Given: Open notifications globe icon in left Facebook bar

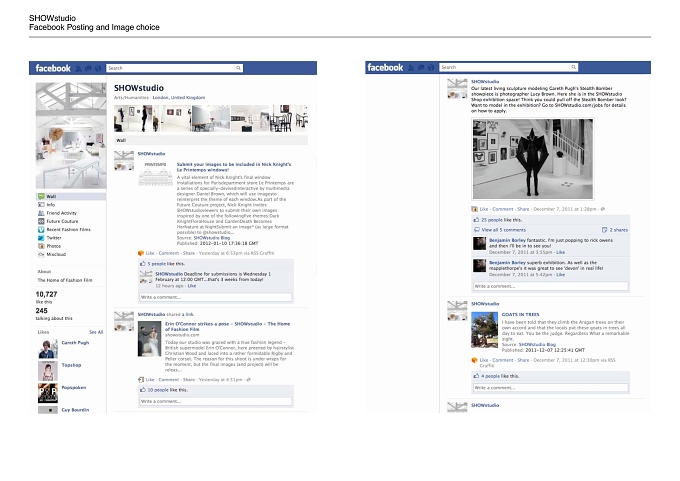Looking at the screenshot, I should [98, 69].
